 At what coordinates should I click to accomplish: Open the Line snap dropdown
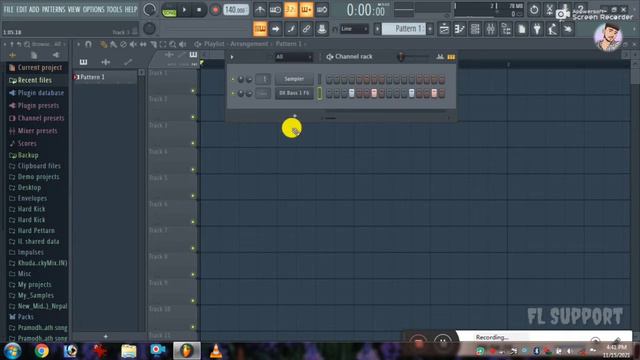pos(354,29)
